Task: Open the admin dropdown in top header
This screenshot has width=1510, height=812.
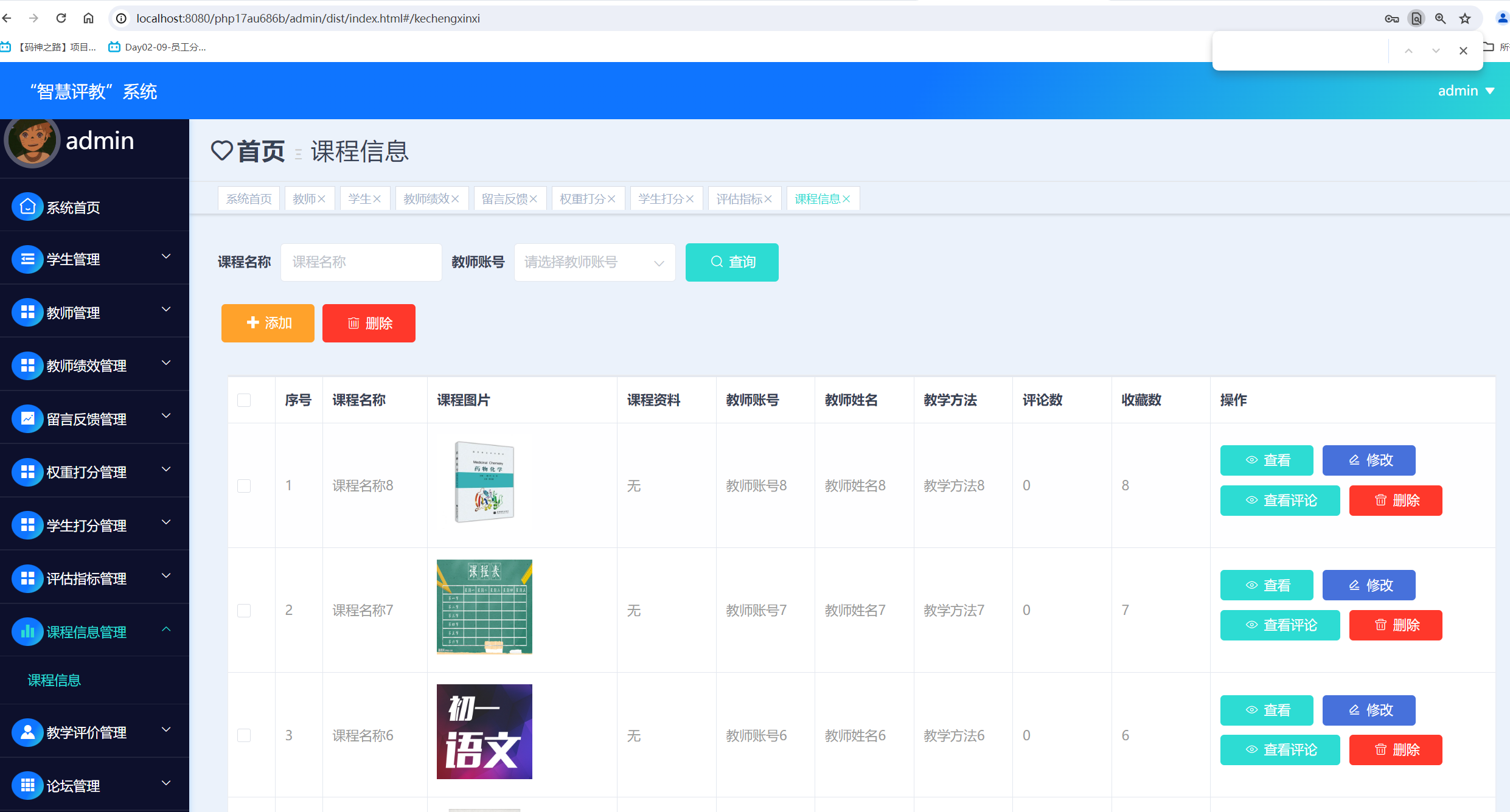Action: [1466, 91]
